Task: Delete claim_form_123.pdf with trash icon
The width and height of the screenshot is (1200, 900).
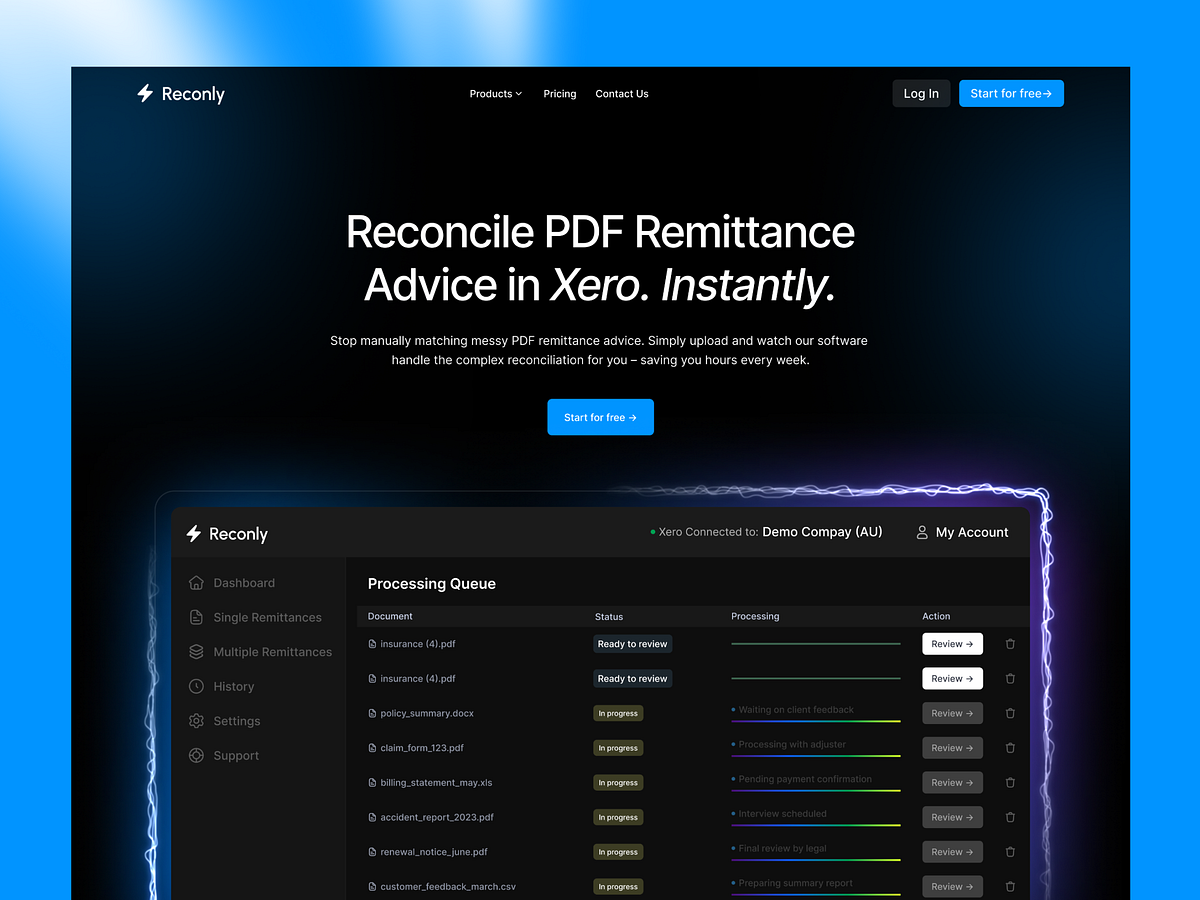Action: [x=1010, y=748]
